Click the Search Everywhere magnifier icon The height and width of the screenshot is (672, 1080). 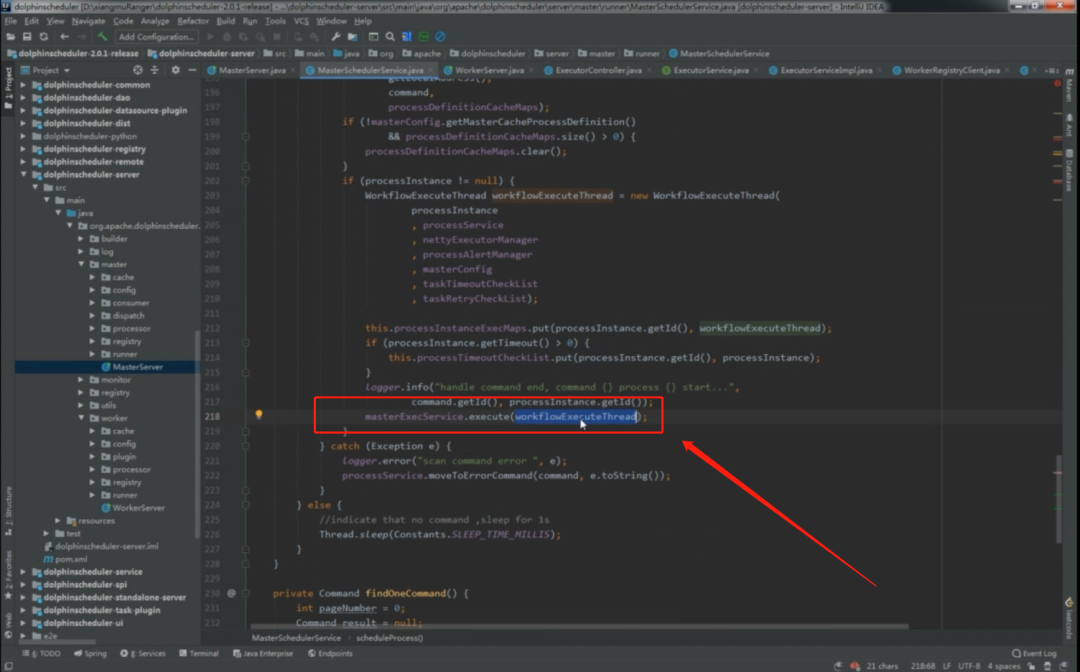pos(390,36)
